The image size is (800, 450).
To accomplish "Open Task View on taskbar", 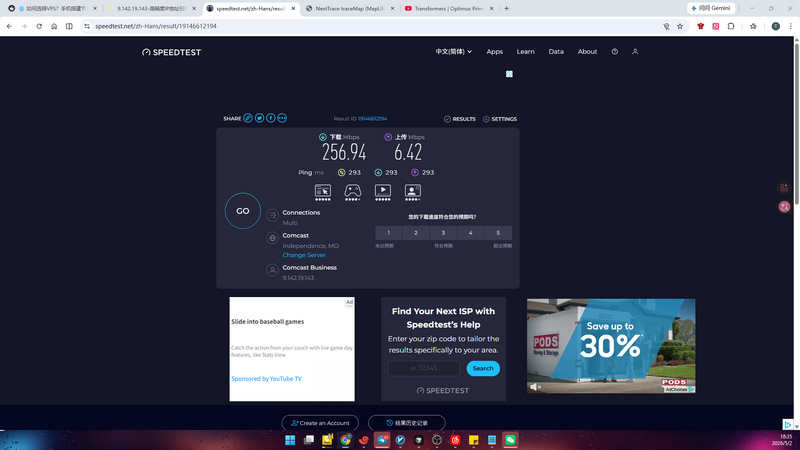I will pyautogui.click(x=309, y=440).
